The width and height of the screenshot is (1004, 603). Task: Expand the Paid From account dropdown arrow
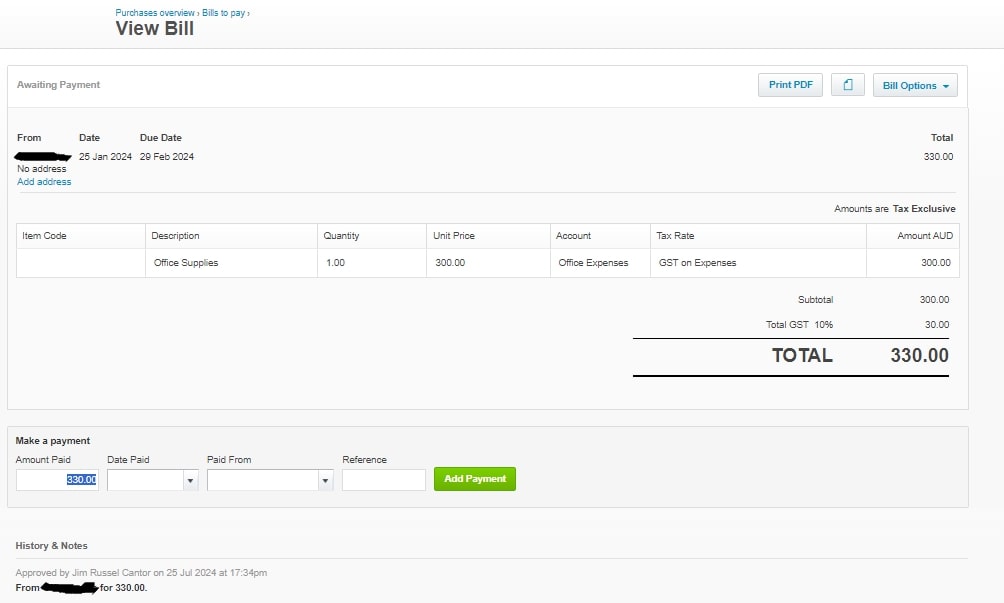pyautogui.click(x=324, y=480)
